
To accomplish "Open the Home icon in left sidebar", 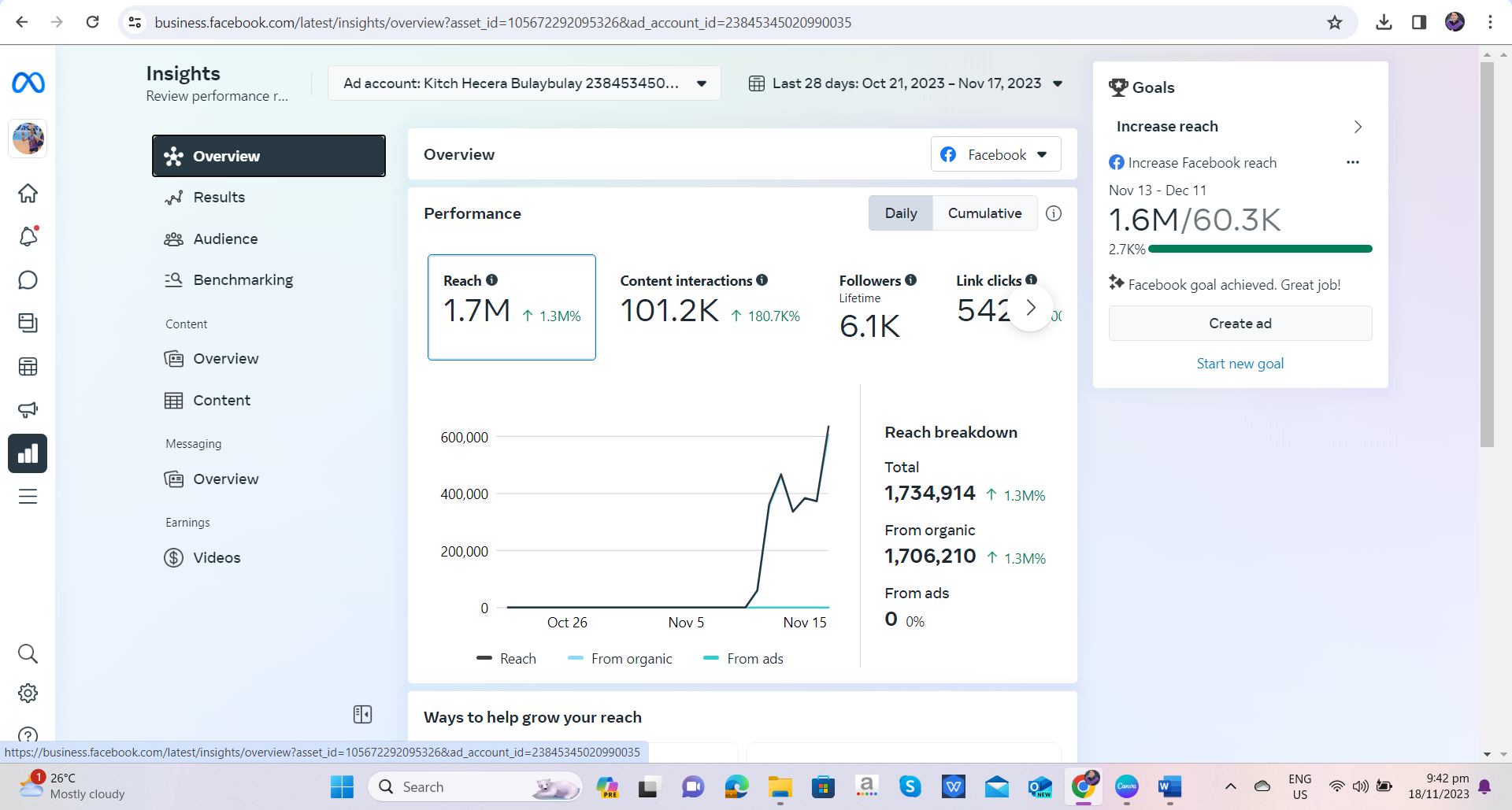I will coord(28,194).
